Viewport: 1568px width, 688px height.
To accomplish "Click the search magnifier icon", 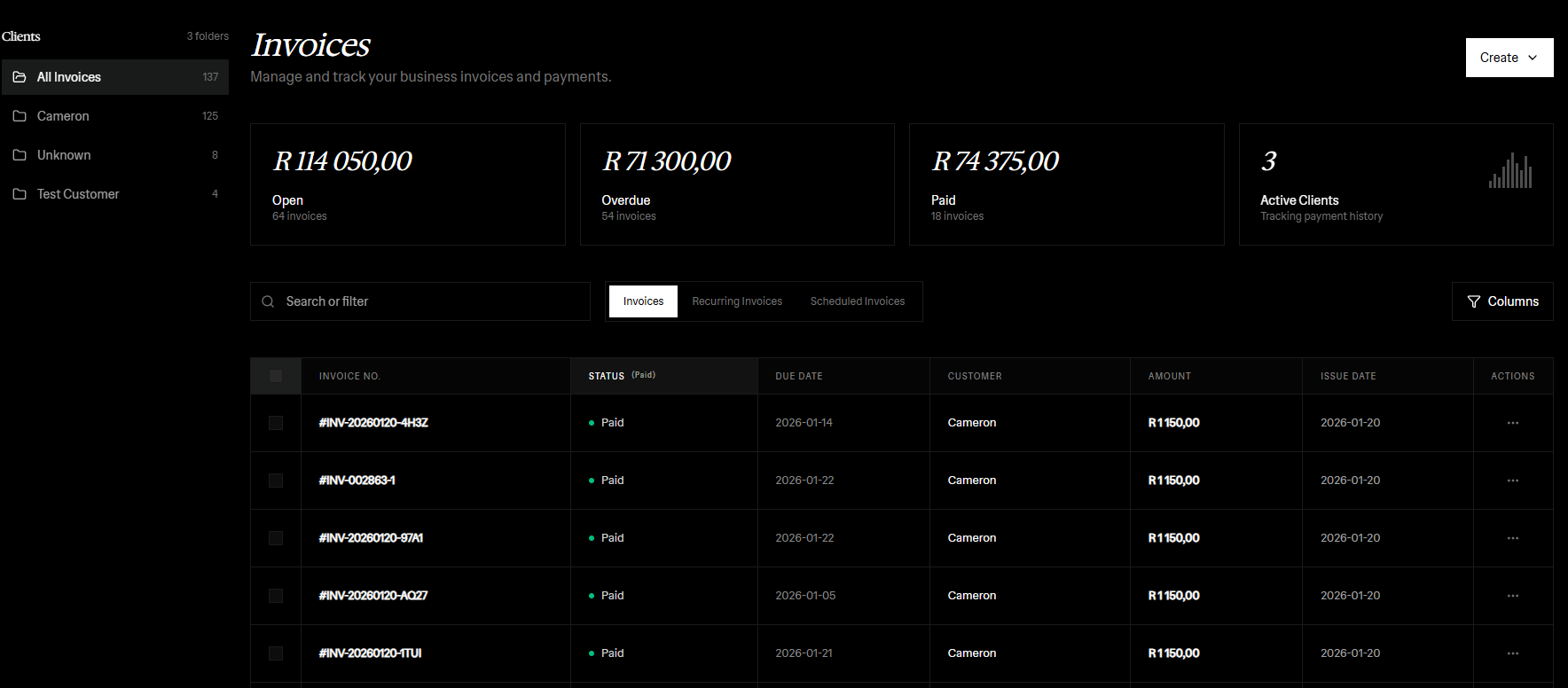I will [x=268, y=301].
